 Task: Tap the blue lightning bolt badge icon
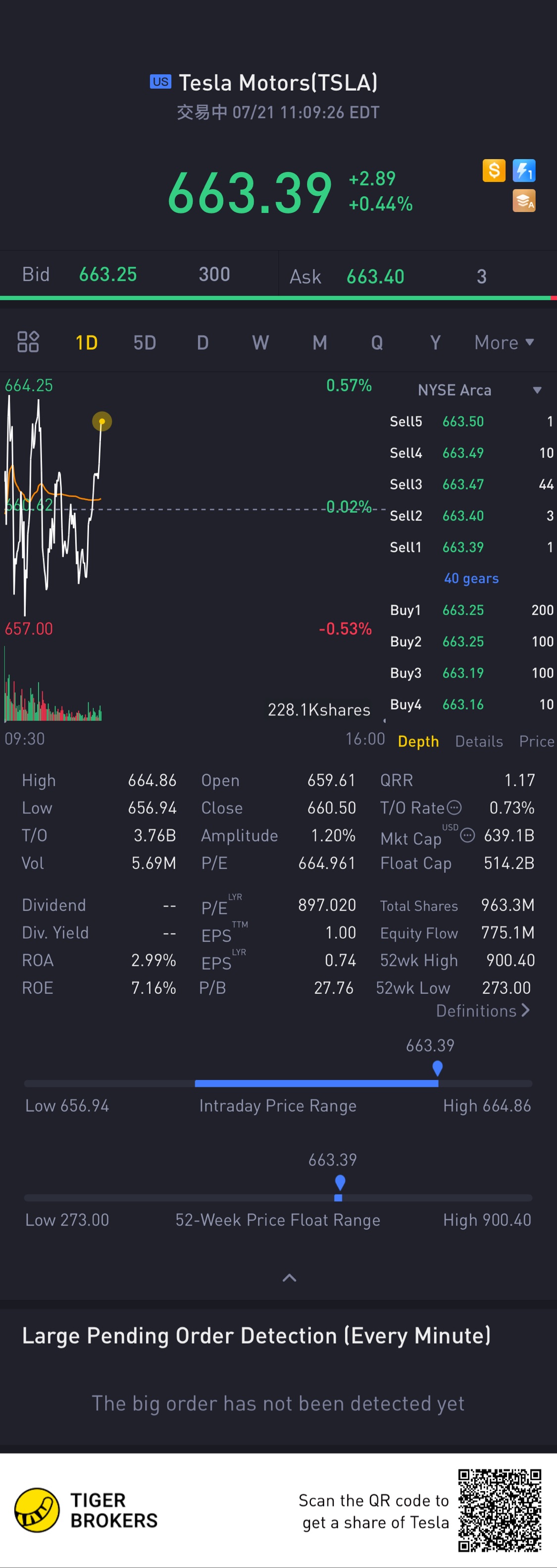point(523,170)
